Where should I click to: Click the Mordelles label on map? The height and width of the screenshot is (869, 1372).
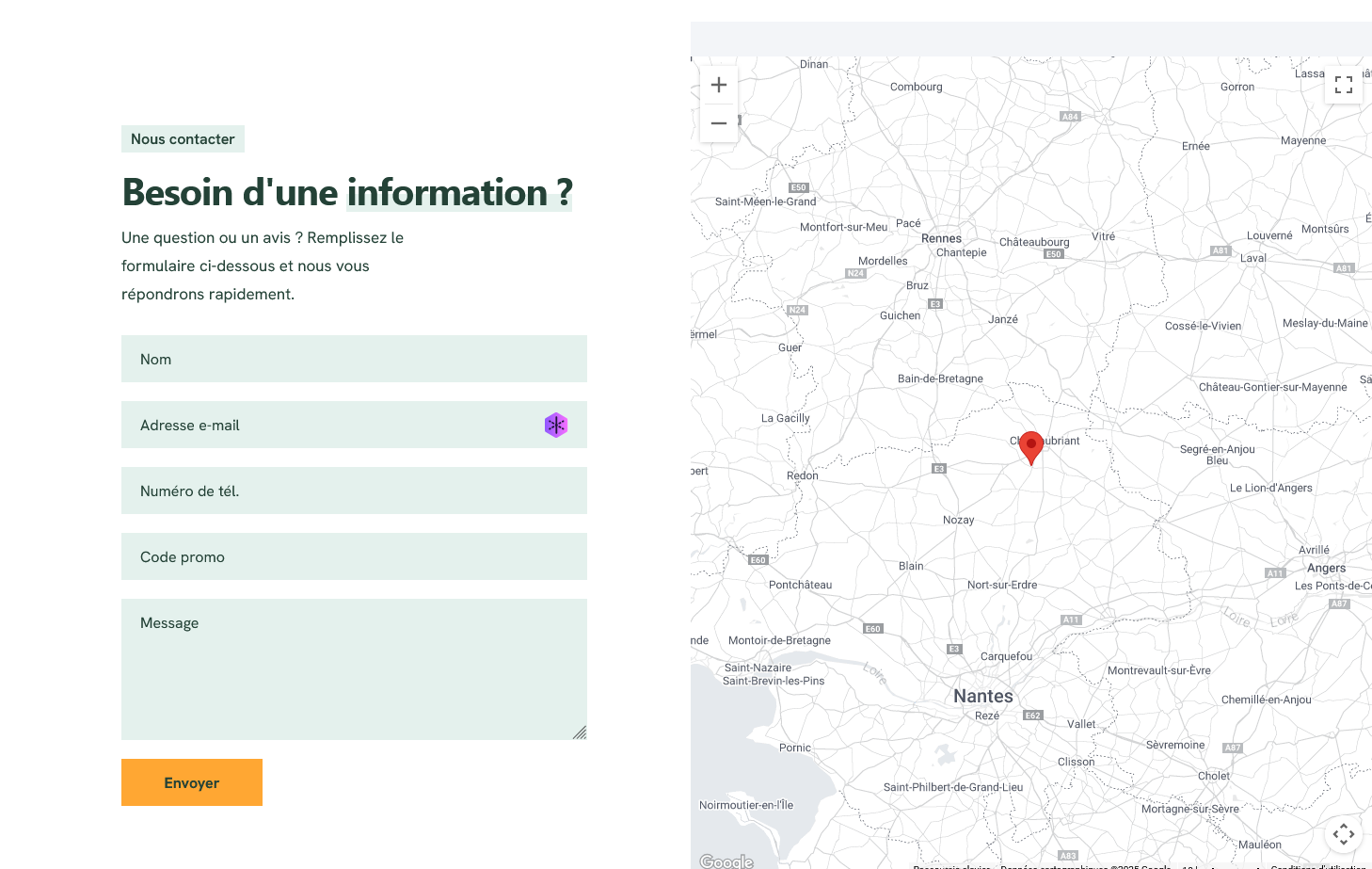883,261
